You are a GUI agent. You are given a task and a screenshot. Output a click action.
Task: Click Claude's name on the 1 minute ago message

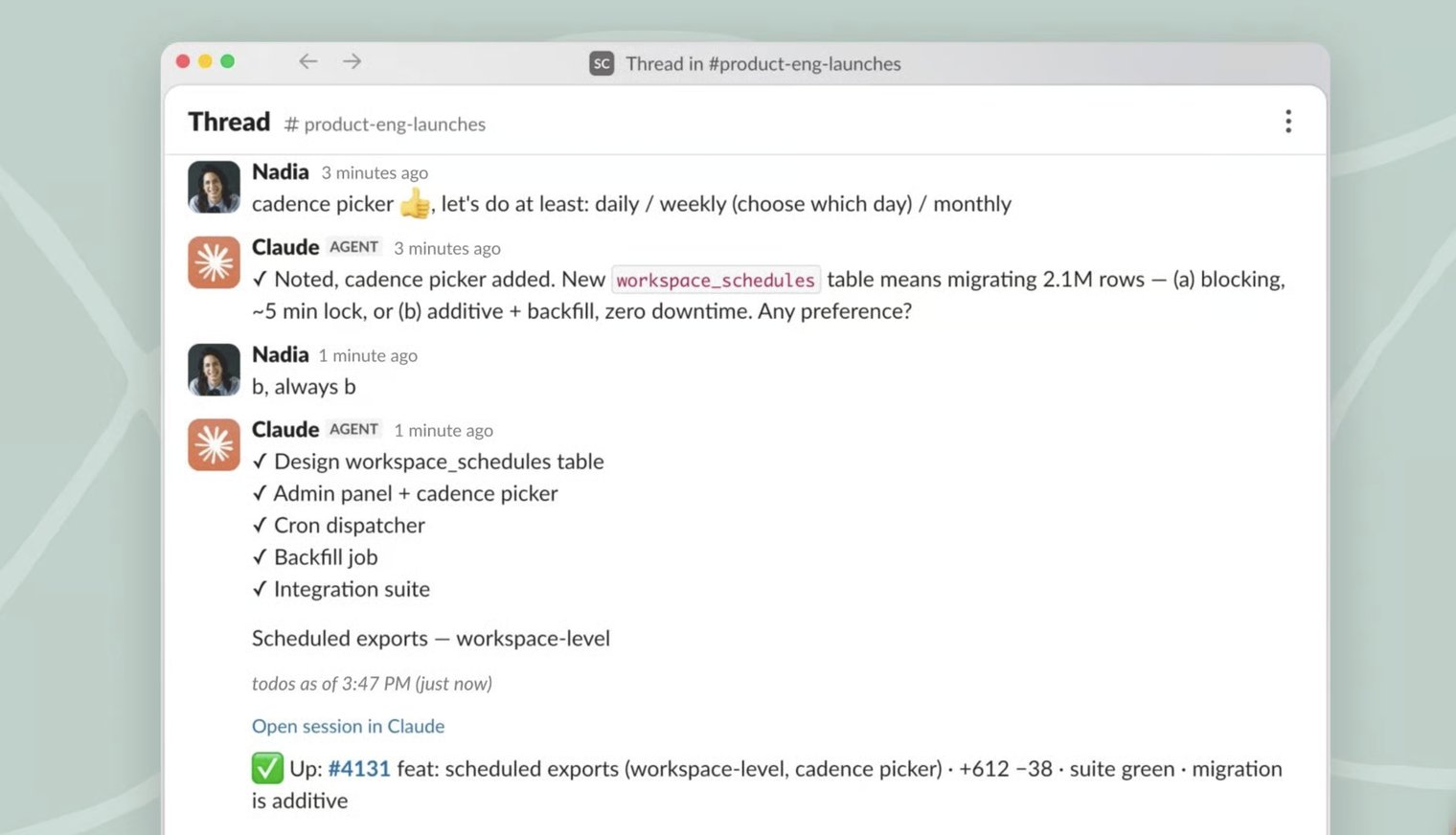click(285, 429)
